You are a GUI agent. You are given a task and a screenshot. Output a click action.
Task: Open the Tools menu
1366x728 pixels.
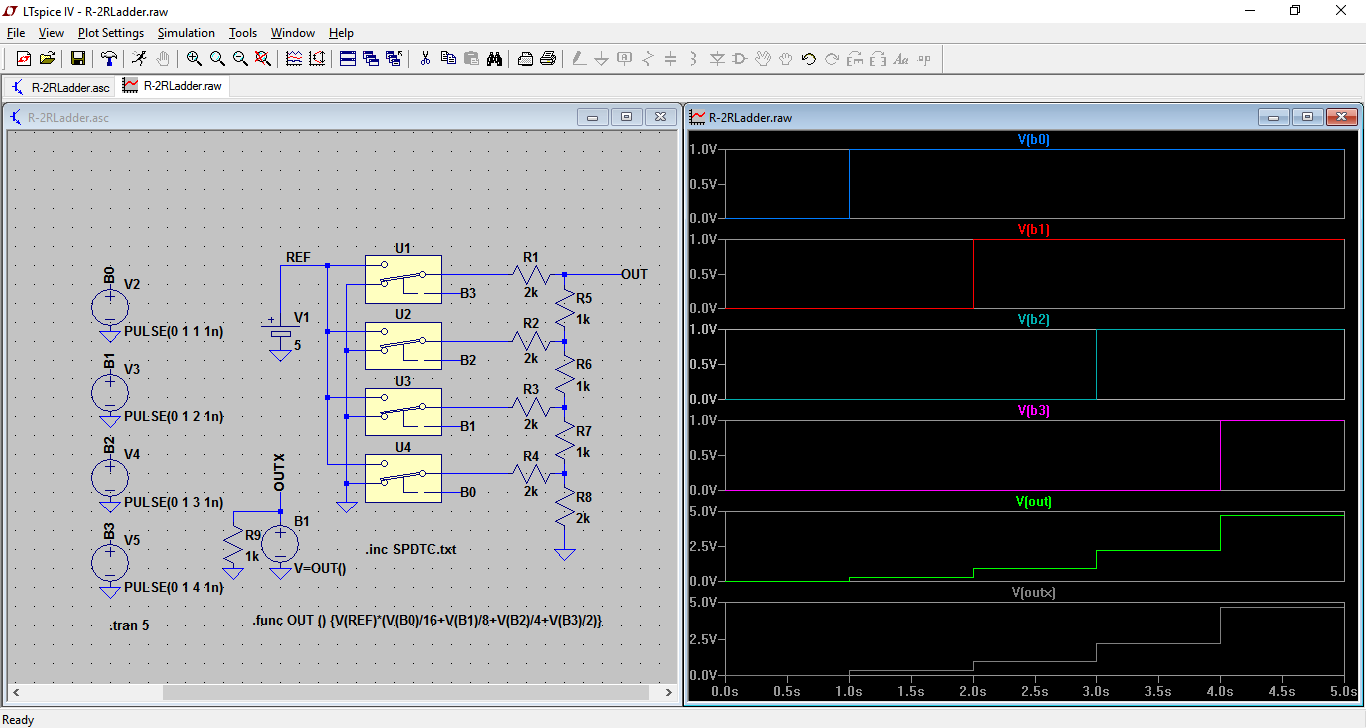[243, 33]
